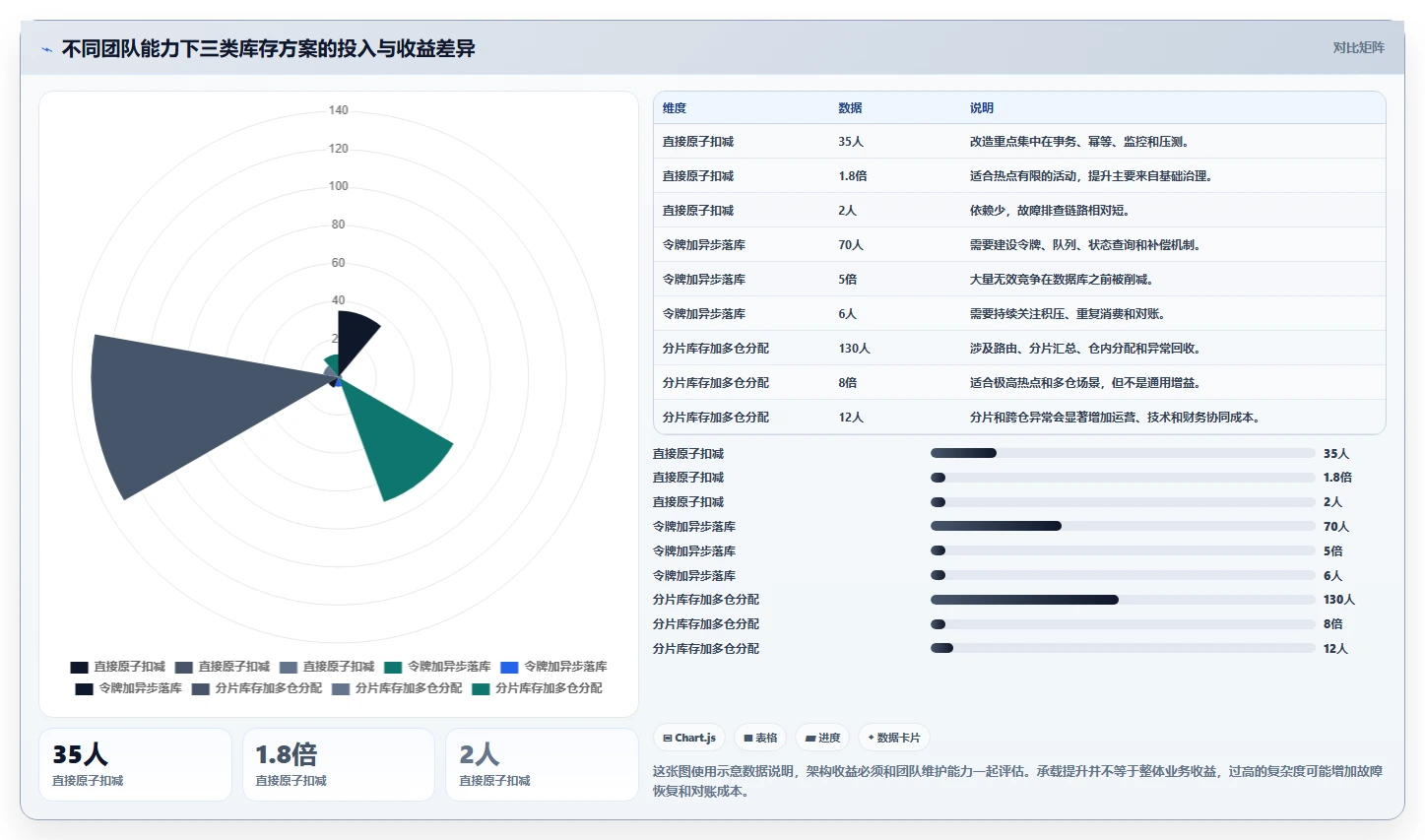
Task: Click description 分片和跨仓异常会显著增加运营、技术和财务协同成本。
Action: pyautogui.click(x=1117, y=418)
